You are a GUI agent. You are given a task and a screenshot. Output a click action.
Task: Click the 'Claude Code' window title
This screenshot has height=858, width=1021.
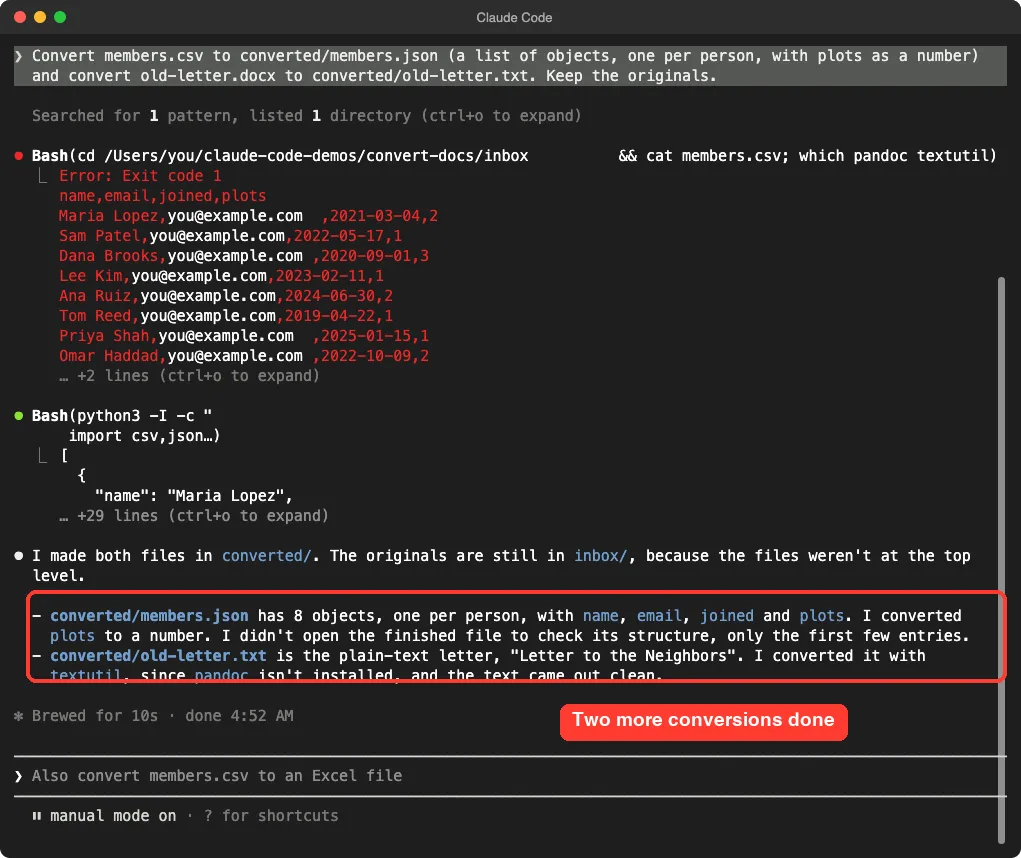pos(514,18)
